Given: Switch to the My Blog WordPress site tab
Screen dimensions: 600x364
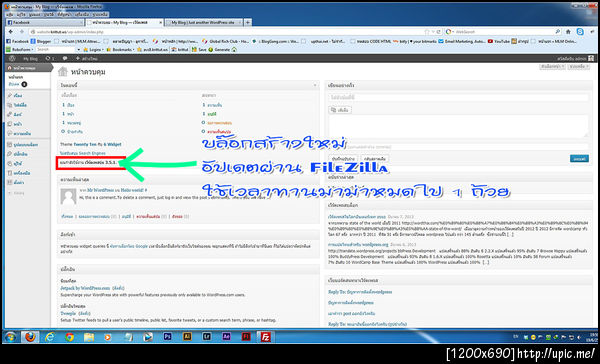Looking at the screenshot, I should pyautogui.click(x=204, y=23).
